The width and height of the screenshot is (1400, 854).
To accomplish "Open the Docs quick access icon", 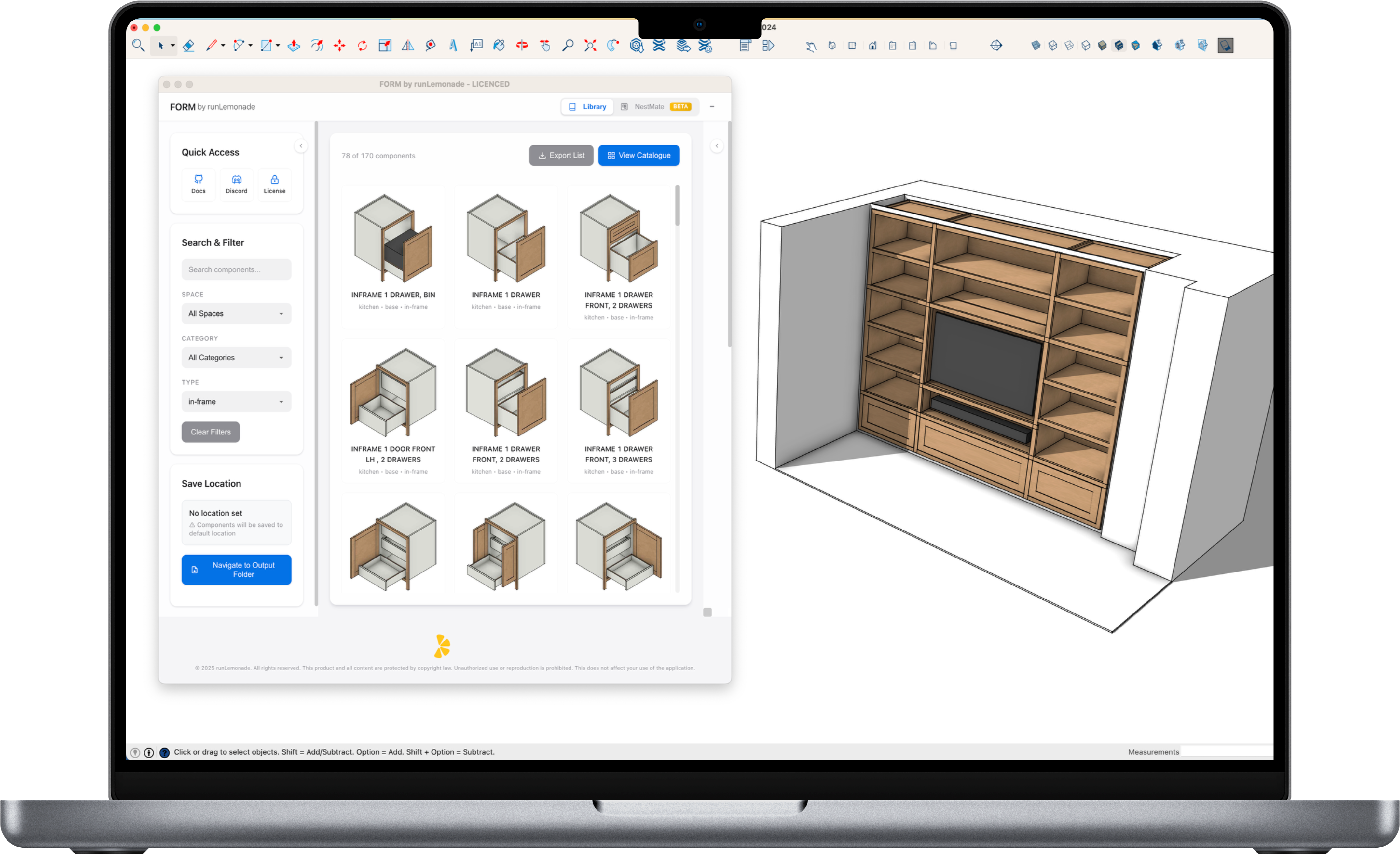I will [x=198, y=184].
